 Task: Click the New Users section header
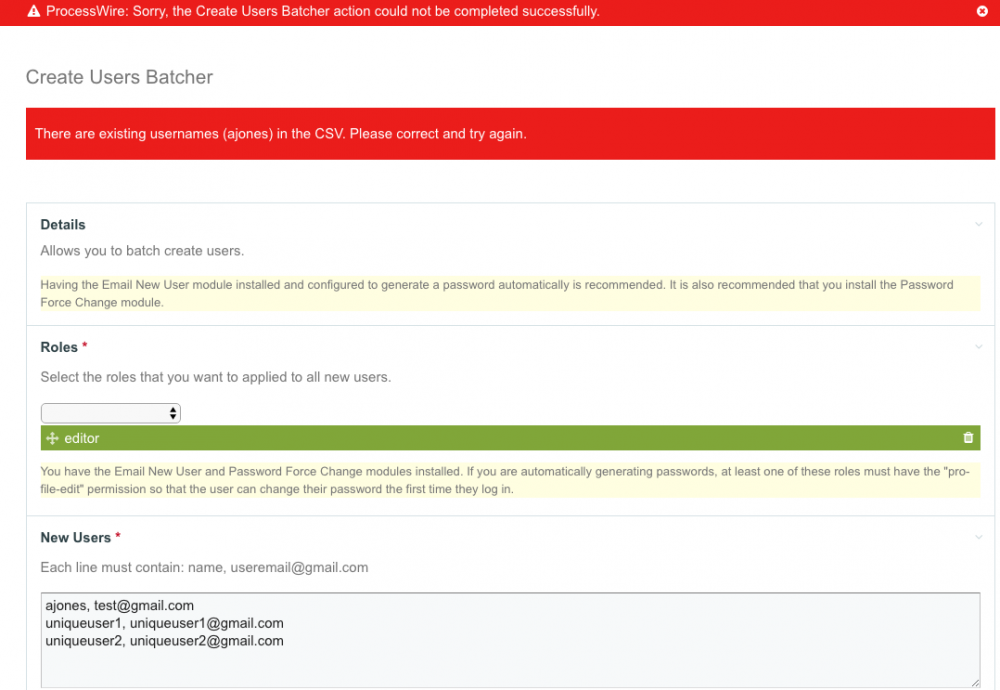[x=75, y=538]
